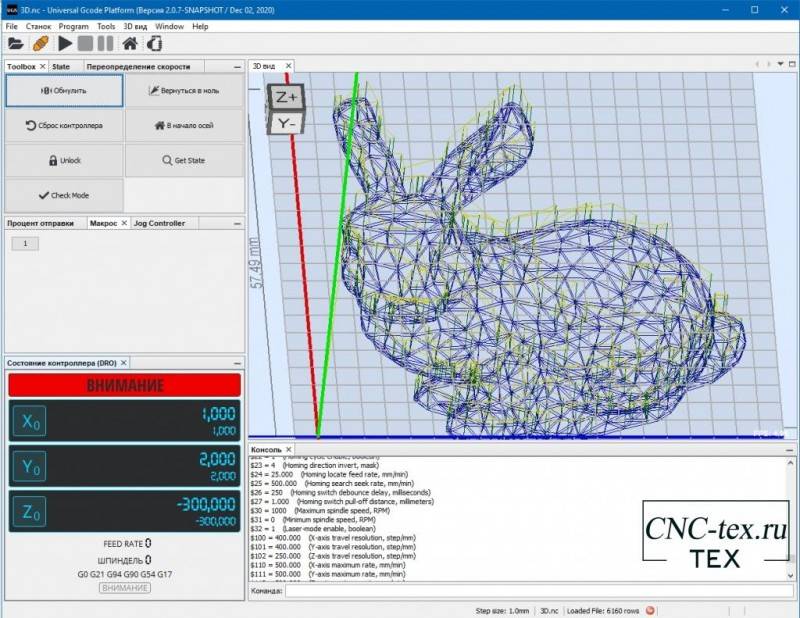Open the Переопределение скорости tab
The height and width of the screenshot is (618, 800).
[x=138, y=66]
